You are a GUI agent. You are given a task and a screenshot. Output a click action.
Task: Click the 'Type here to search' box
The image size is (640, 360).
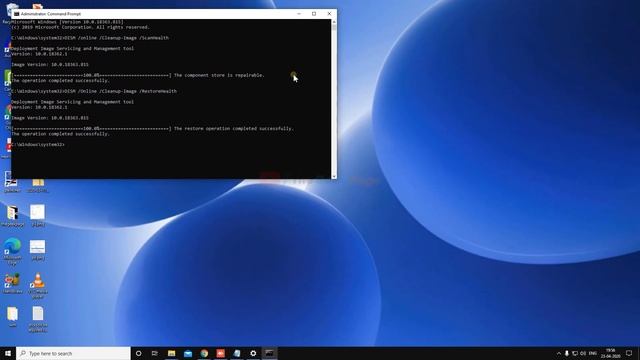point(73,353)
